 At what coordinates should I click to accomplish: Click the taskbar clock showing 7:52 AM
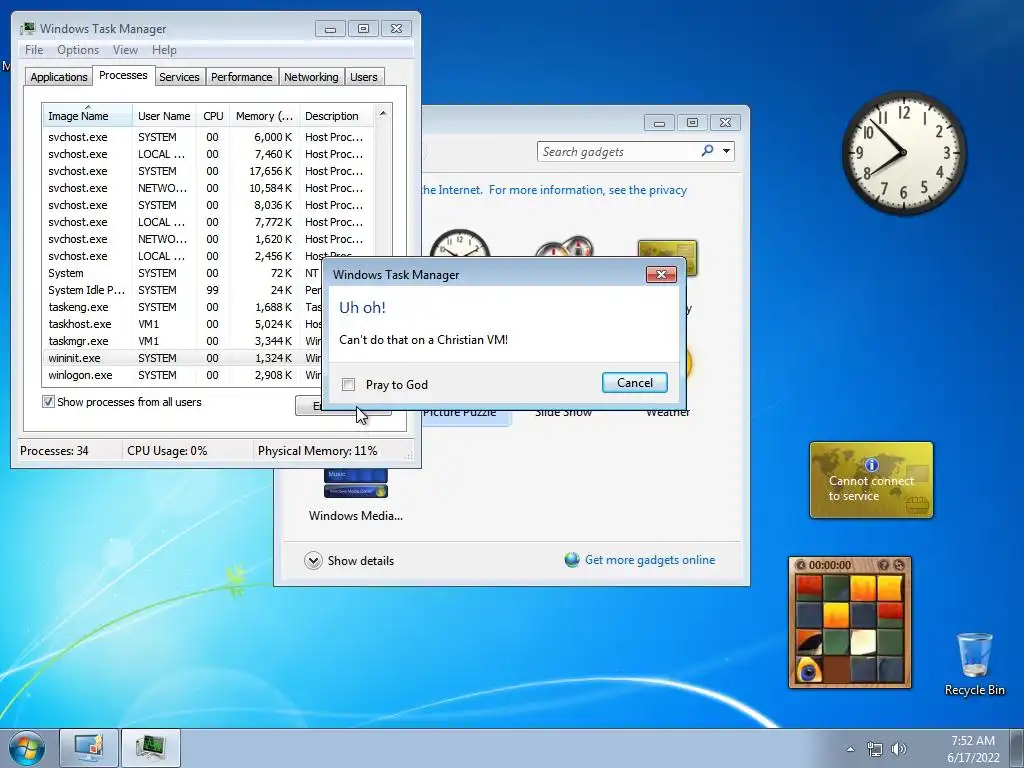tap(973, 749)
